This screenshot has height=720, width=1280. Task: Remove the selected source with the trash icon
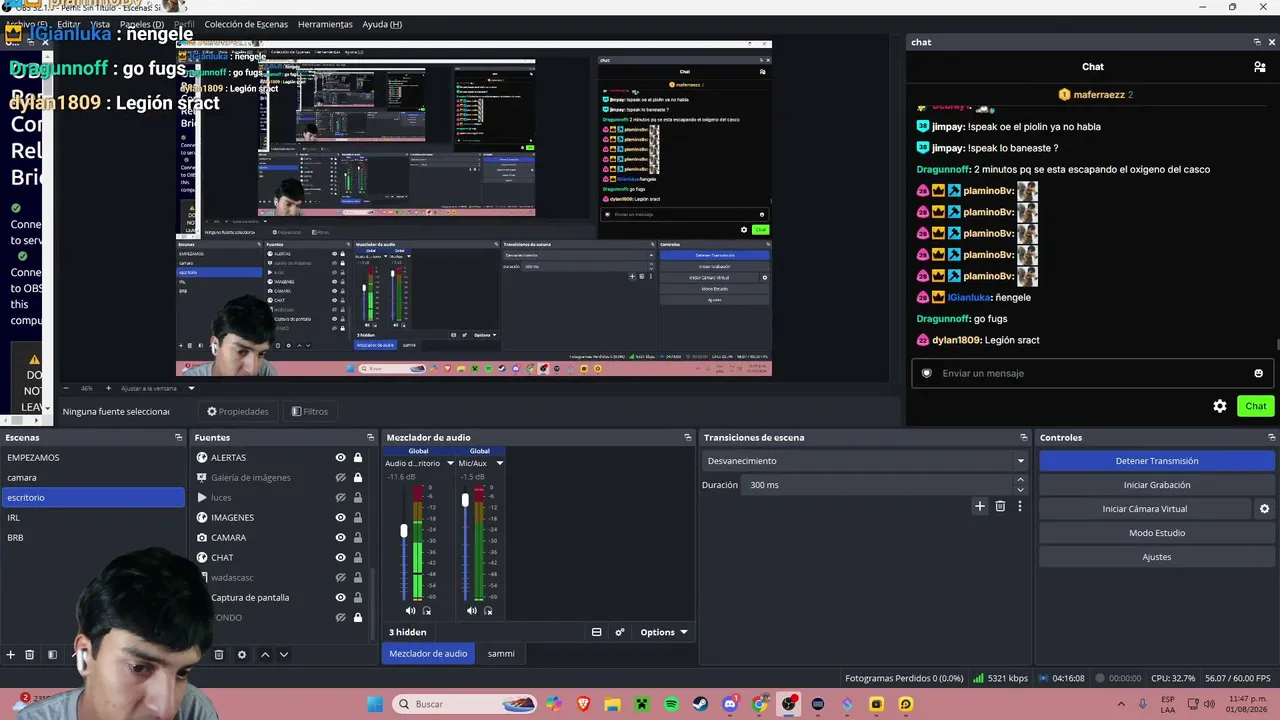[219, 655]
